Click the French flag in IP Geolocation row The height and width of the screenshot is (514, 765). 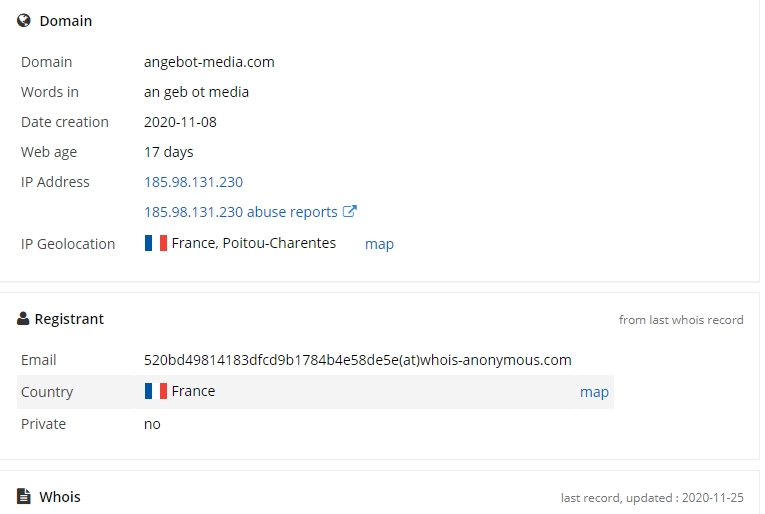[x=155, y=243]
